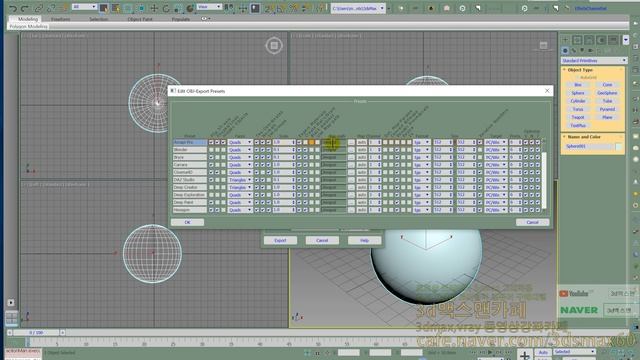Click the Window/Crossing selection icon
Screen dimensions: 640x360
pyautogui.click(x=142, y=8)
